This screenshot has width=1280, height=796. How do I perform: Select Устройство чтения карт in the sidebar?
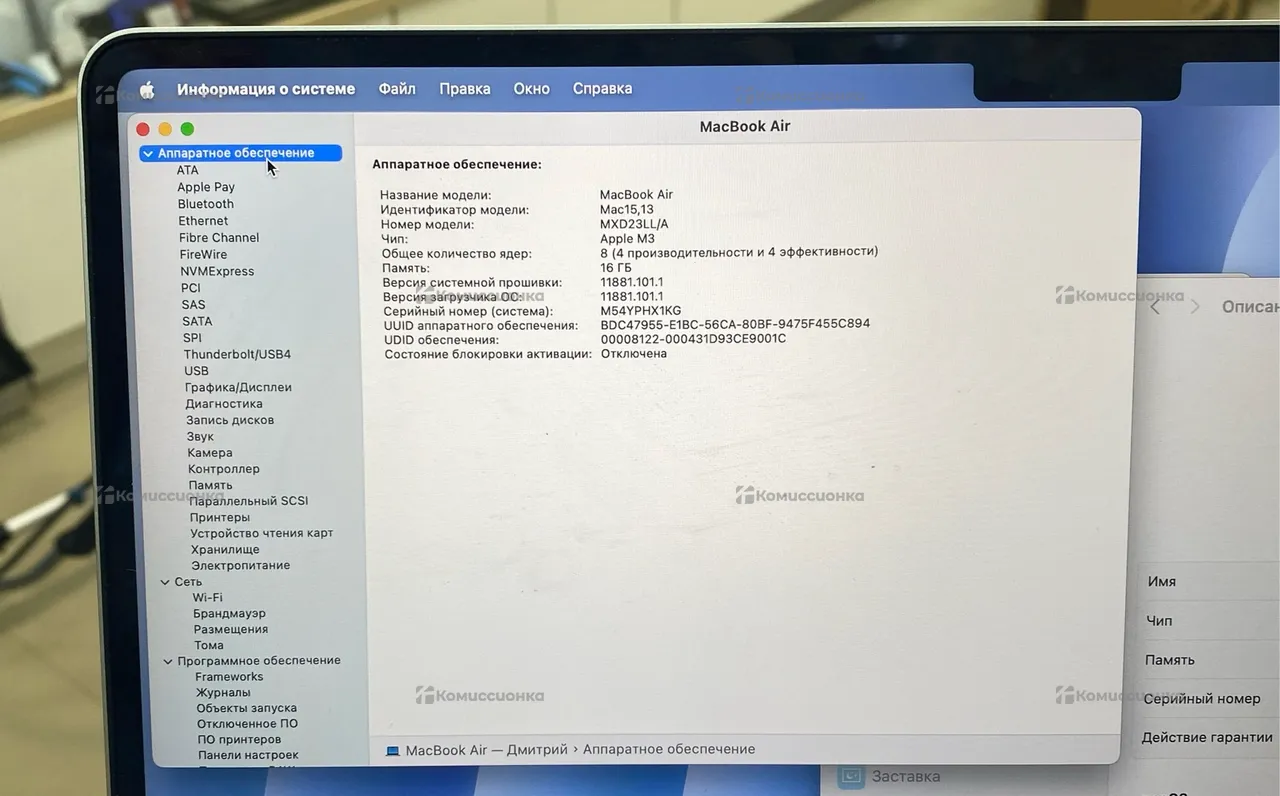(x=262, y=533)
